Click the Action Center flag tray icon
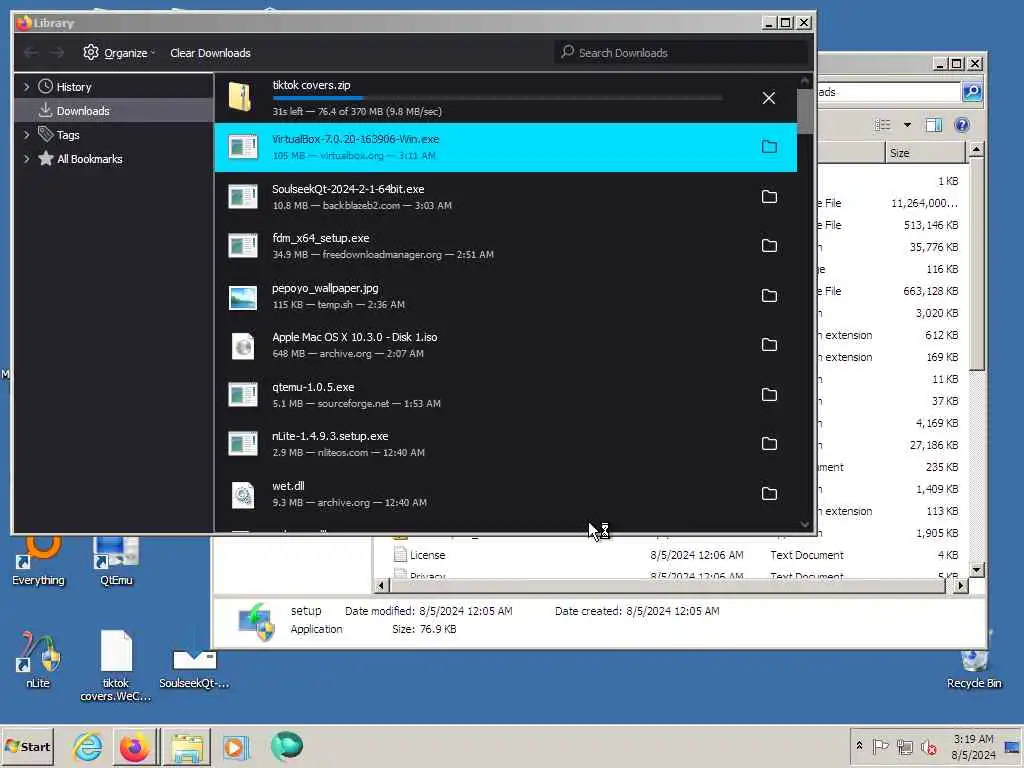This screenshot has height=768, width=1024. click(880, 746)
